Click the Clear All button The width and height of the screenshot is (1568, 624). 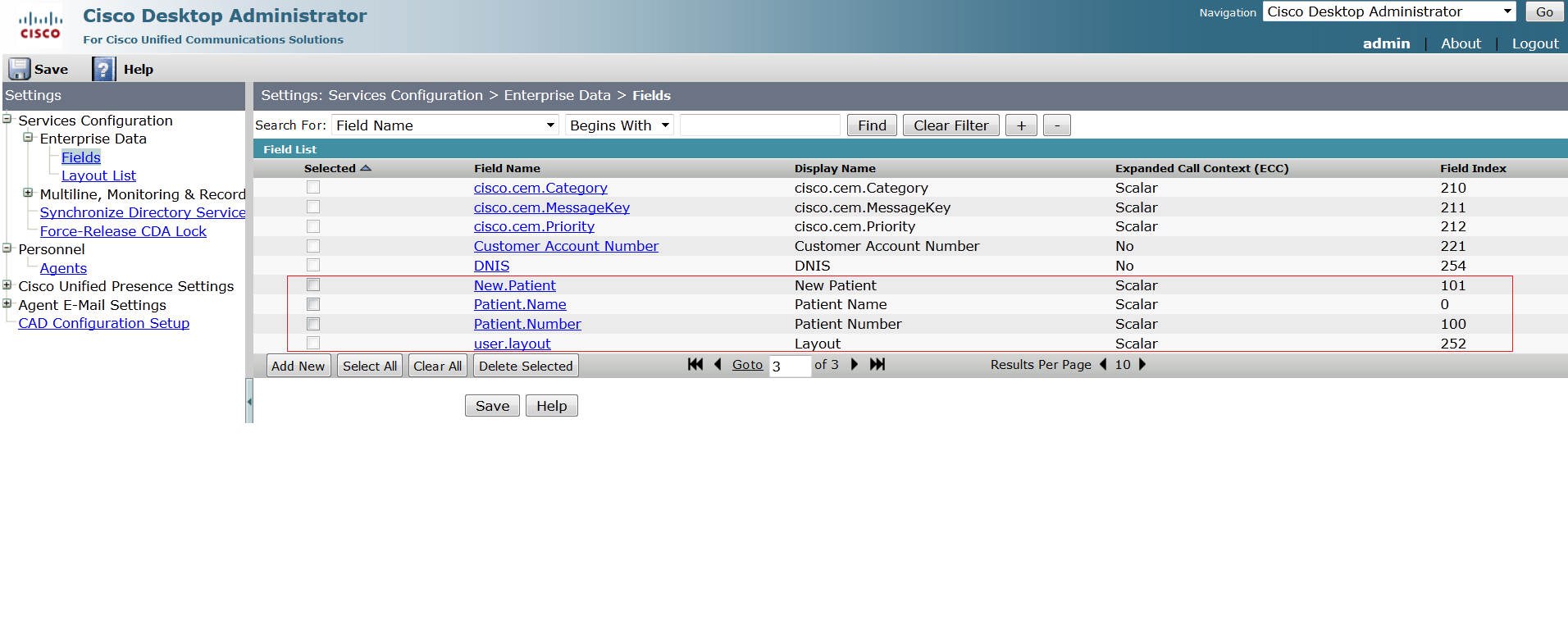pos(438,366)
